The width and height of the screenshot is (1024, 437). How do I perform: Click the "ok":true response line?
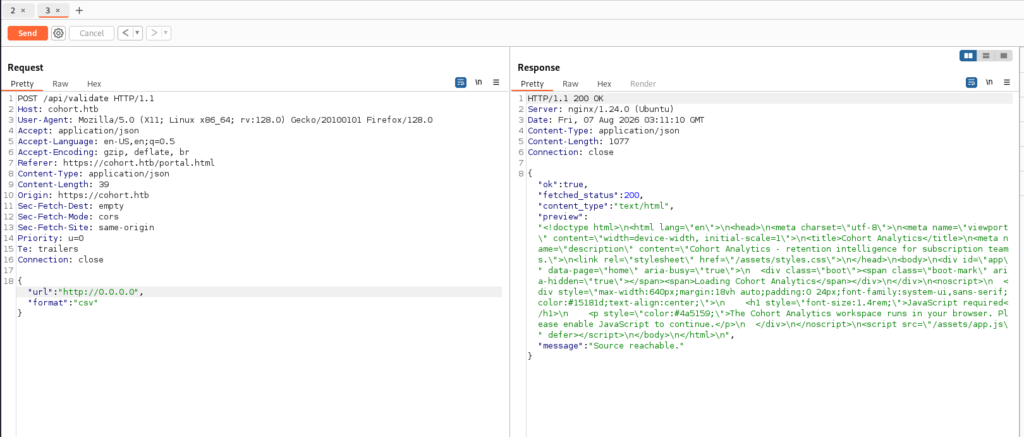pyautogui.click(x=562, y=184)
